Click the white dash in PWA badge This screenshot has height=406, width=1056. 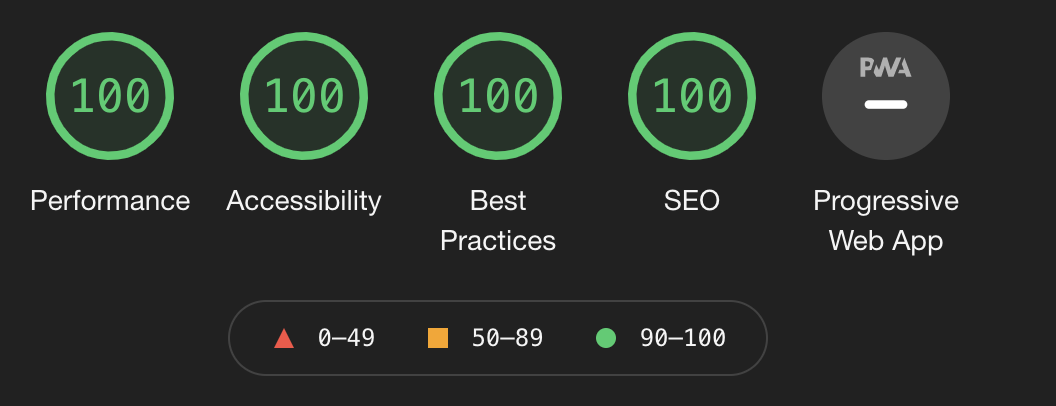point(886,104)
